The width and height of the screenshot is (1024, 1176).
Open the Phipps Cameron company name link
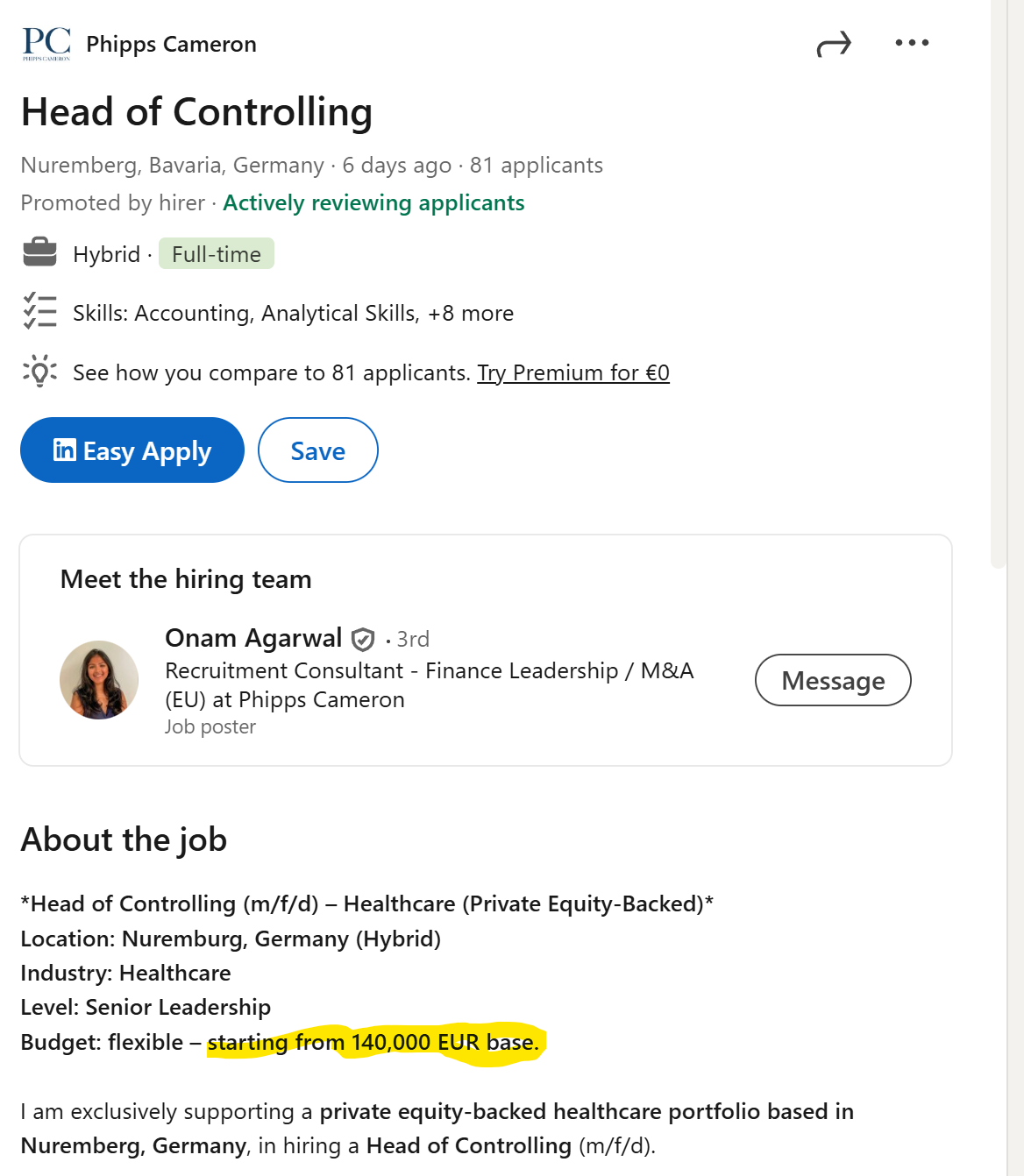pyautogui.click(x=172, y=44)
